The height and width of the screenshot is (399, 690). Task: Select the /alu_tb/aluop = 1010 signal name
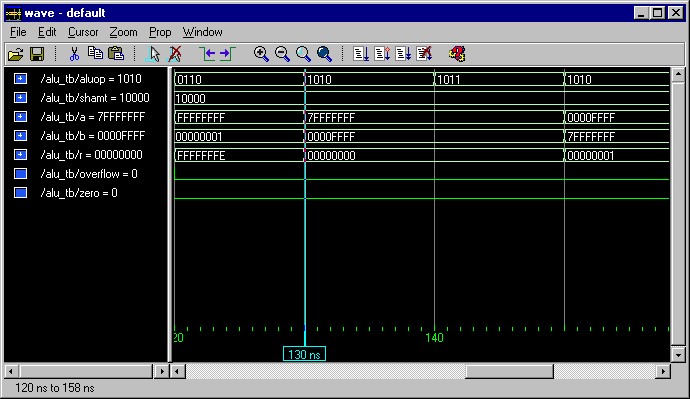point(91,79)
